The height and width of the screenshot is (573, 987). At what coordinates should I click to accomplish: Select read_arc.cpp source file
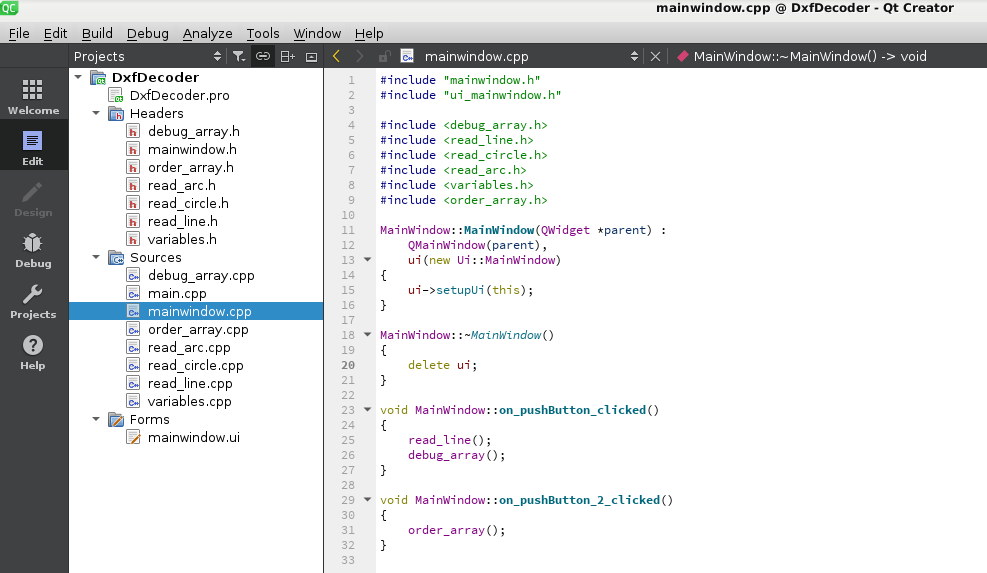189,348
